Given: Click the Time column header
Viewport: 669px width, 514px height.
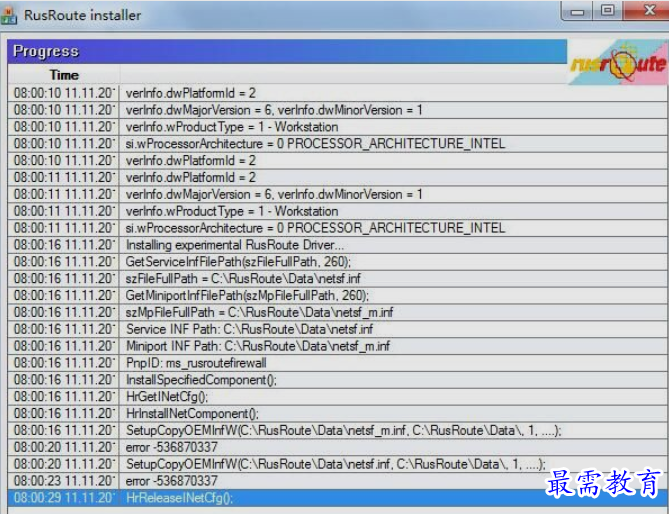Looking at the screenshot, I should 64,75.
